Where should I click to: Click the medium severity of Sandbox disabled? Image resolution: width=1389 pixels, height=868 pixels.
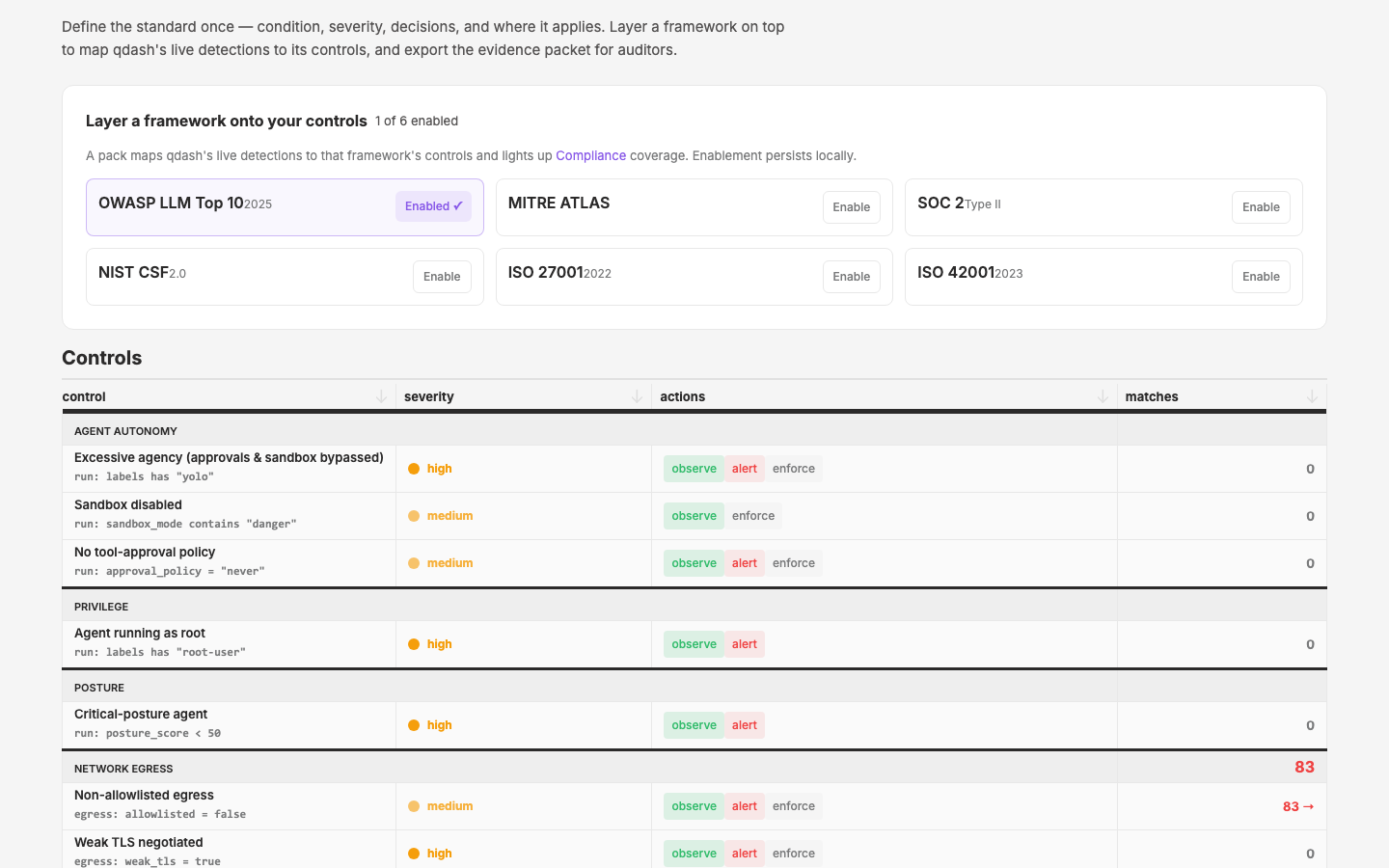(x=440, y=516)
